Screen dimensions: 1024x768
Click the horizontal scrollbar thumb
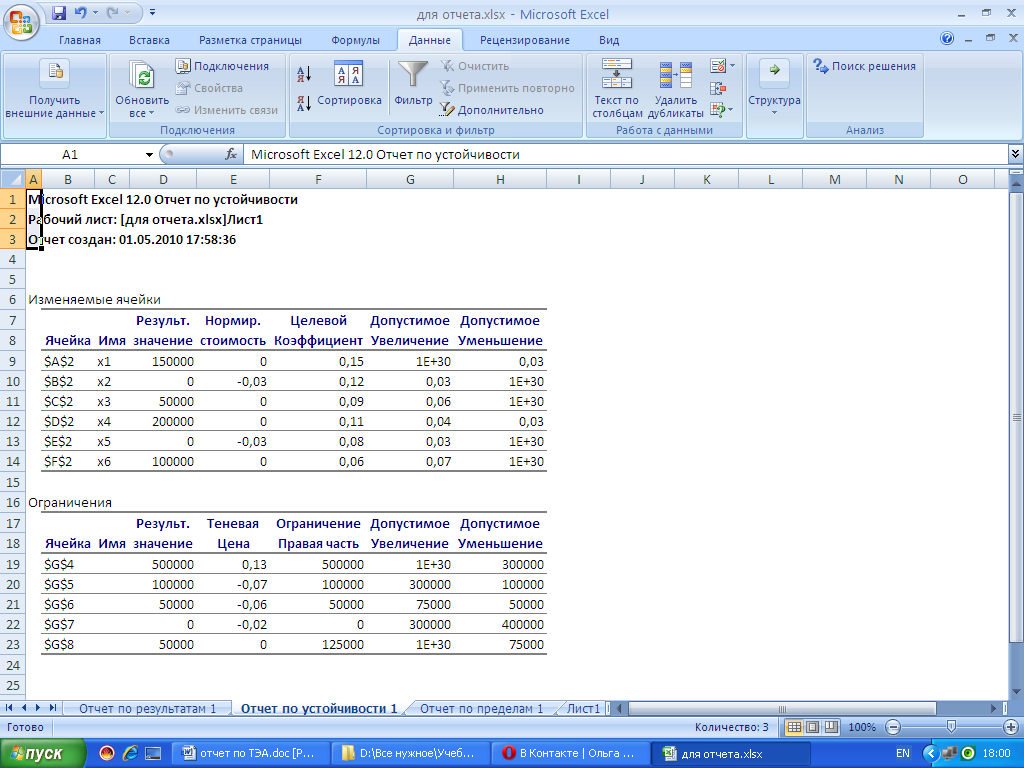(x=781, y=709)
